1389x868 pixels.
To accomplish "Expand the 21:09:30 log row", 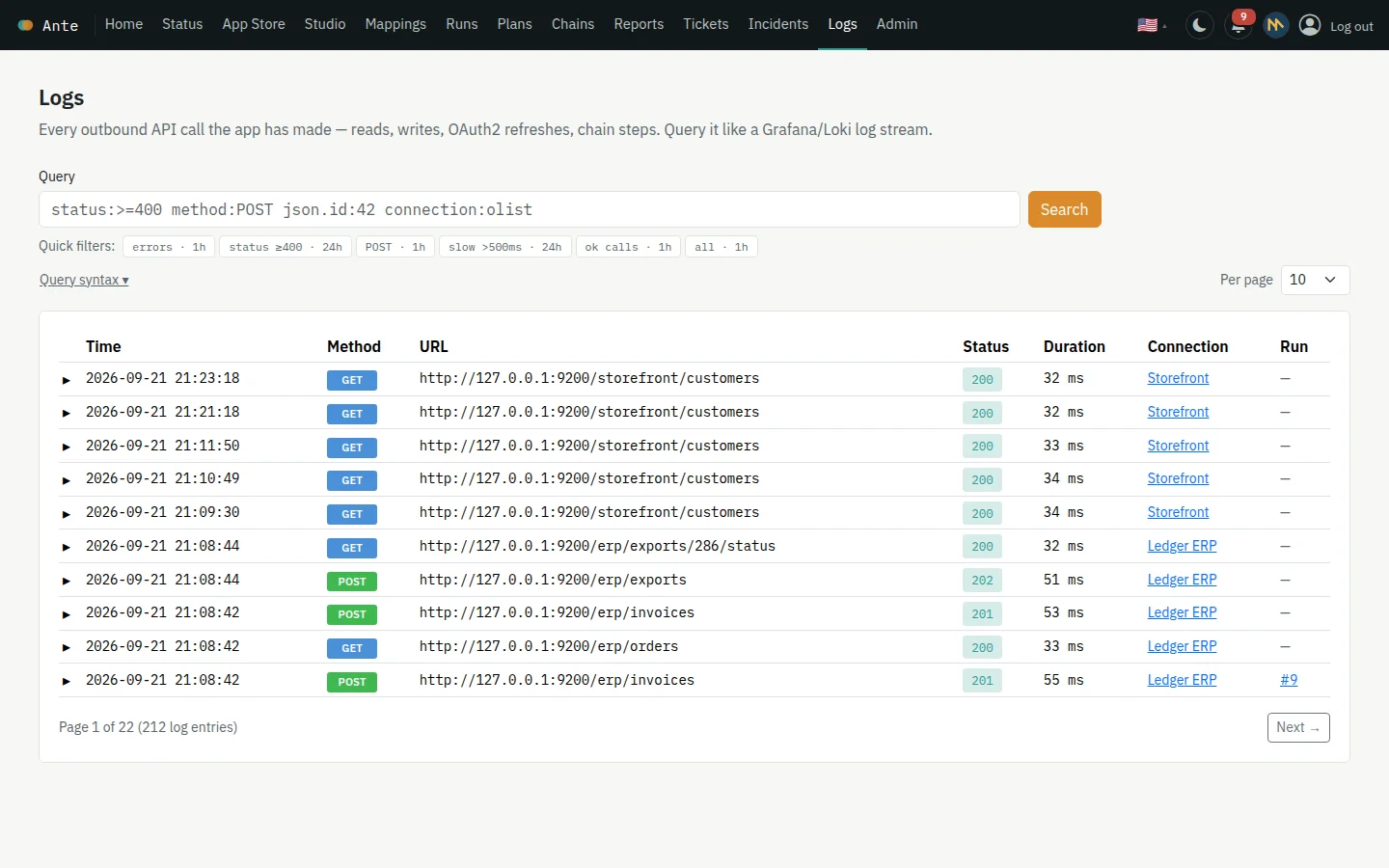I will [67, 514].
